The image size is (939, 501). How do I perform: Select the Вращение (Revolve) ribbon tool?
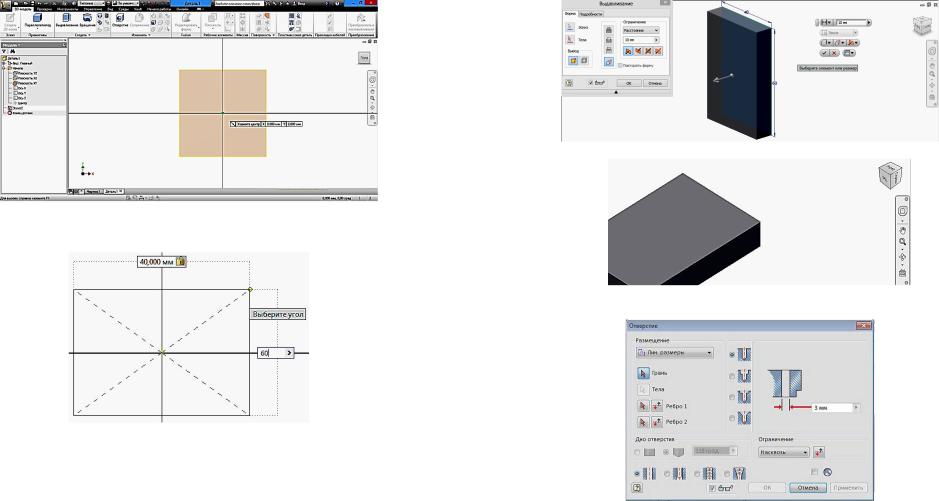87,20
